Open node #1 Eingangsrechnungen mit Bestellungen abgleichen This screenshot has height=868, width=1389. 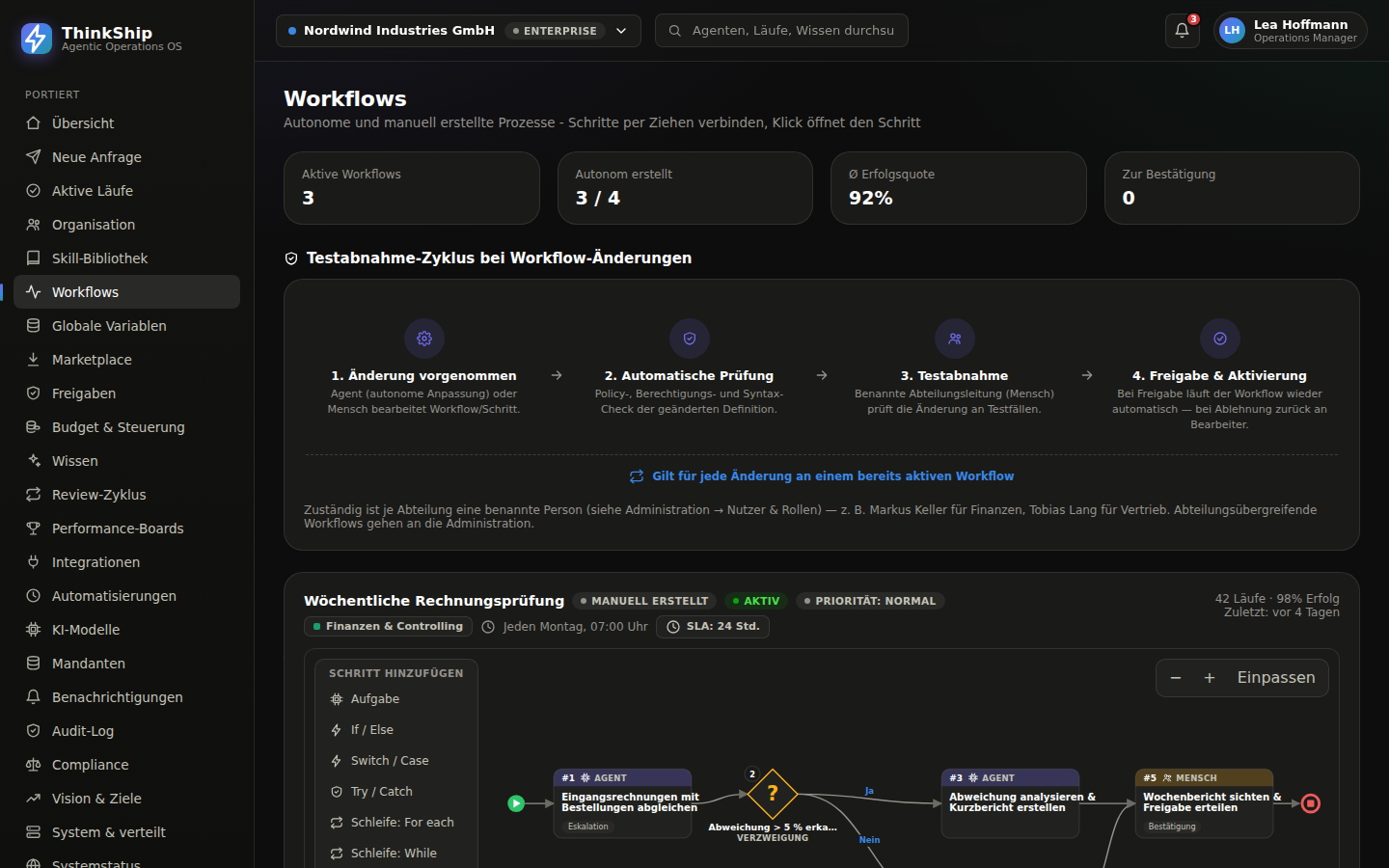pos(622,802)
